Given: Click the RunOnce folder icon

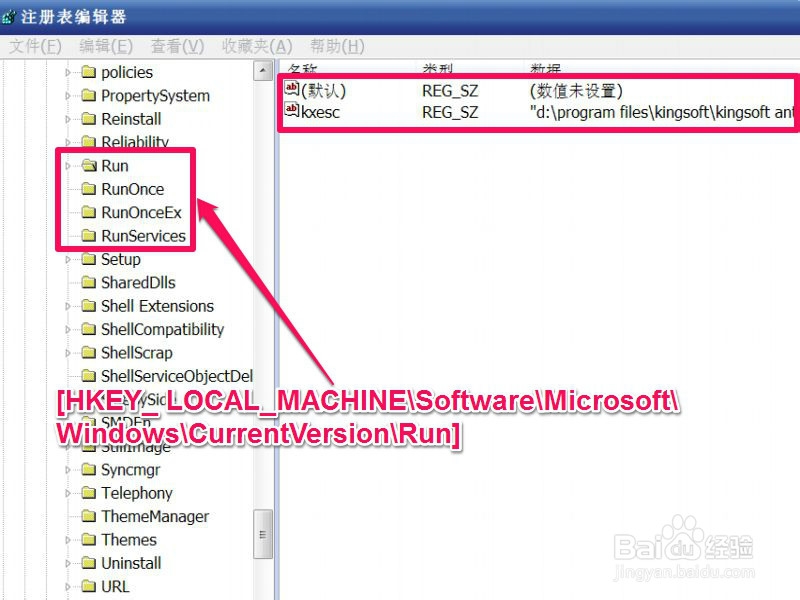Looking at the screenshot, I should click(x=89, y=189).
